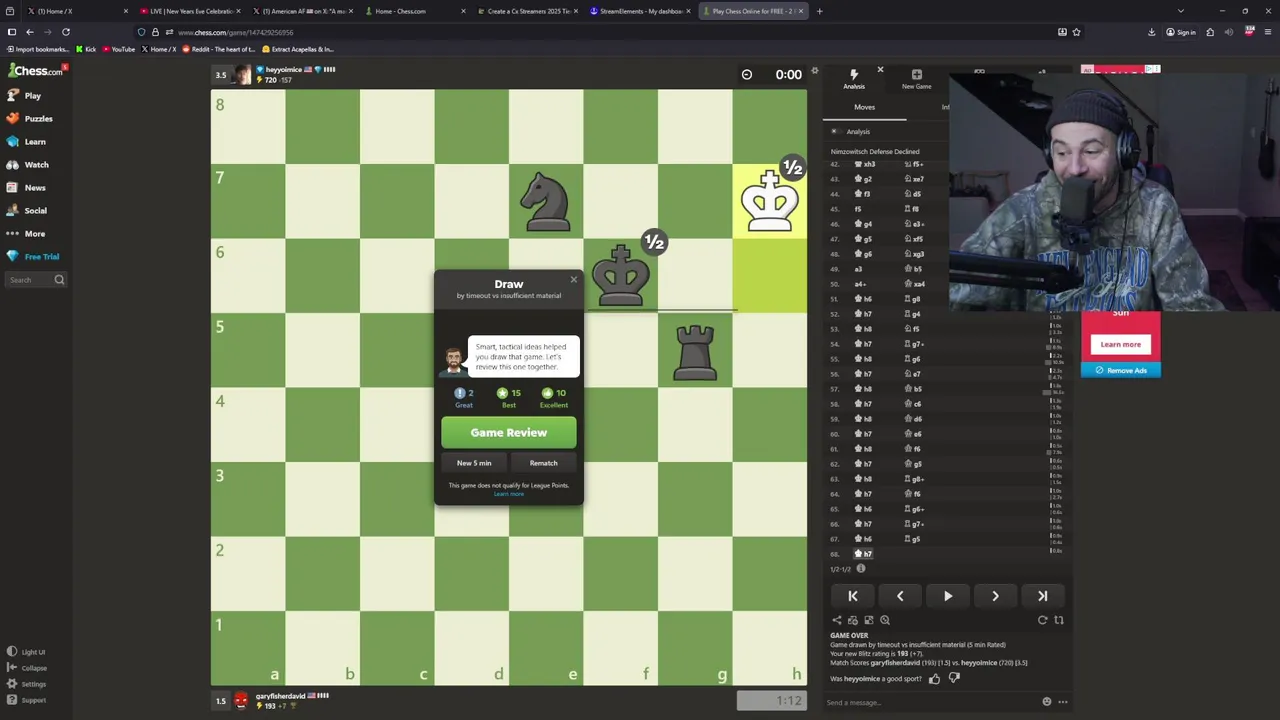Switch to the Moves tab
1280x720 pixels.
point(864,107)
